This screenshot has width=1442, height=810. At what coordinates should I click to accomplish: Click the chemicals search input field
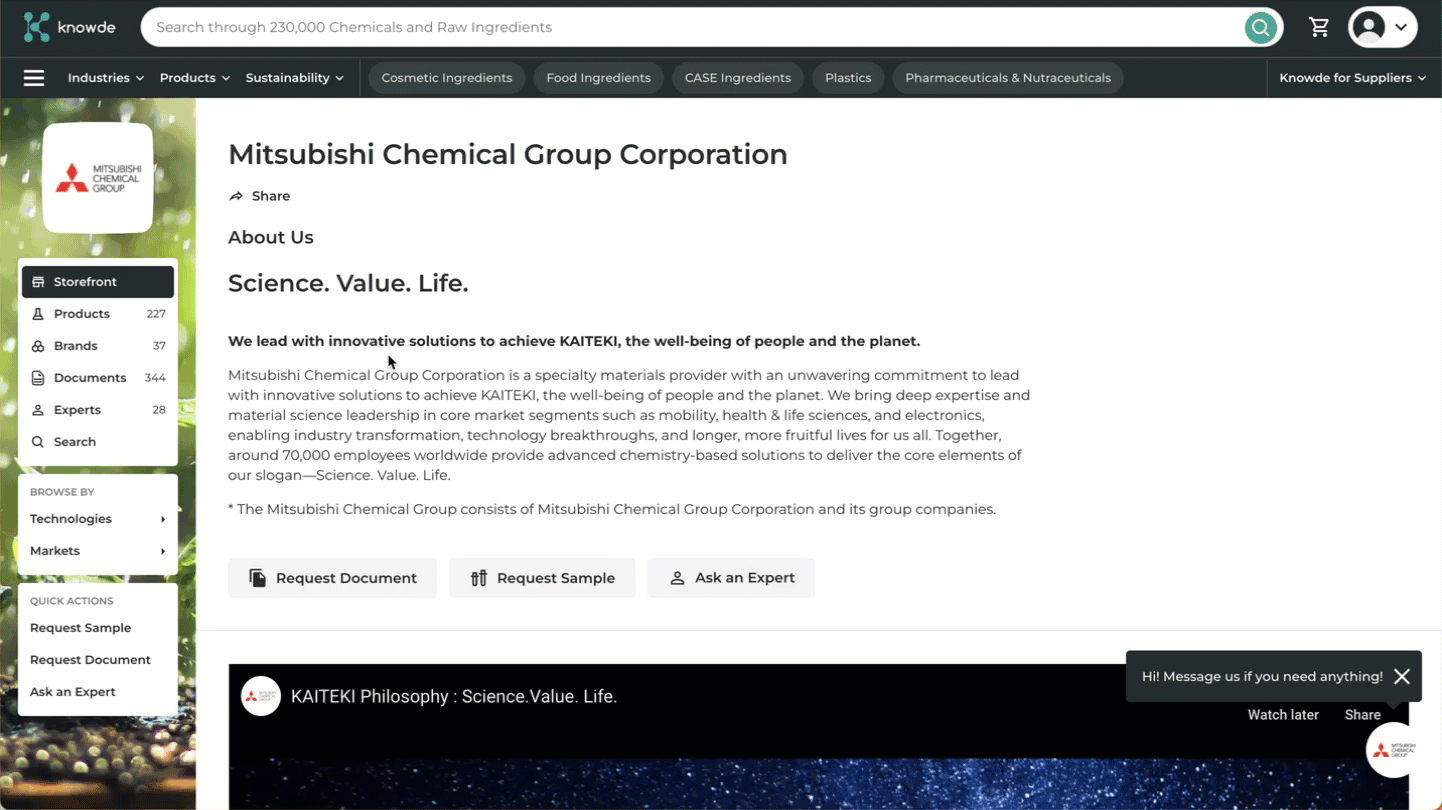coord(690,27)
